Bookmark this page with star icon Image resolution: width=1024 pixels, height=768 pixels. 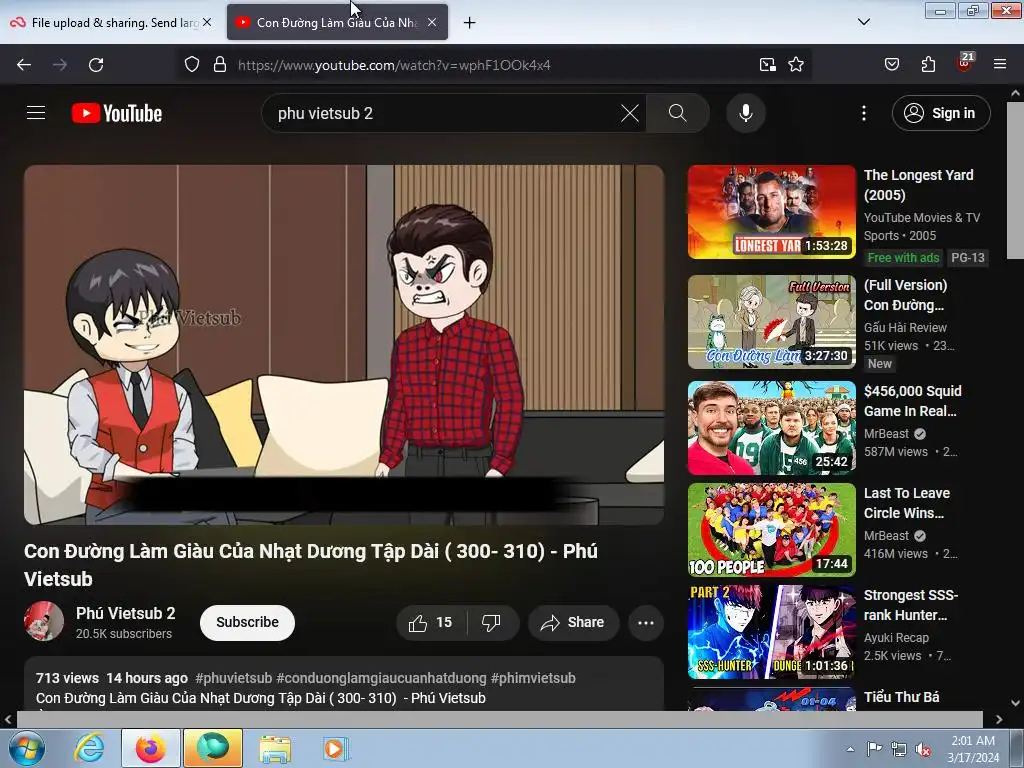point(795,65)
